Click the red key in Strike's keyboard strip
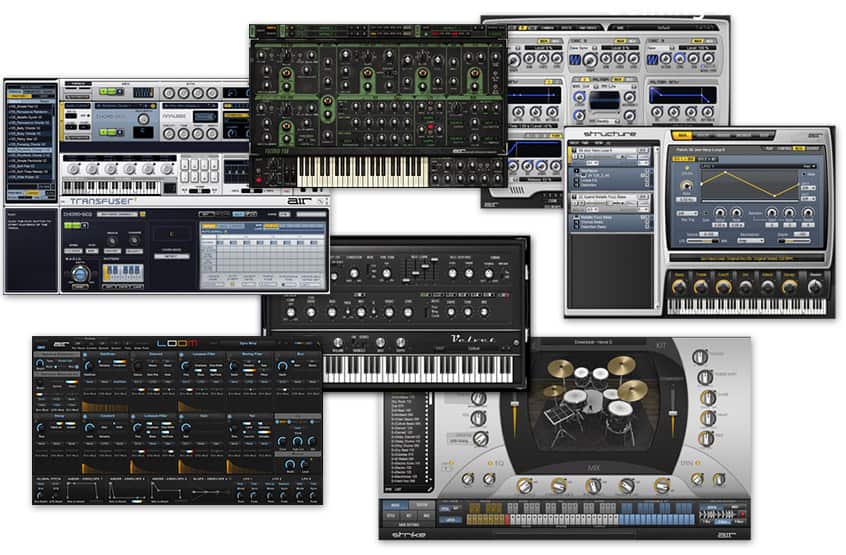The width and height of the screenshot is (846, 555). point(506,520)
